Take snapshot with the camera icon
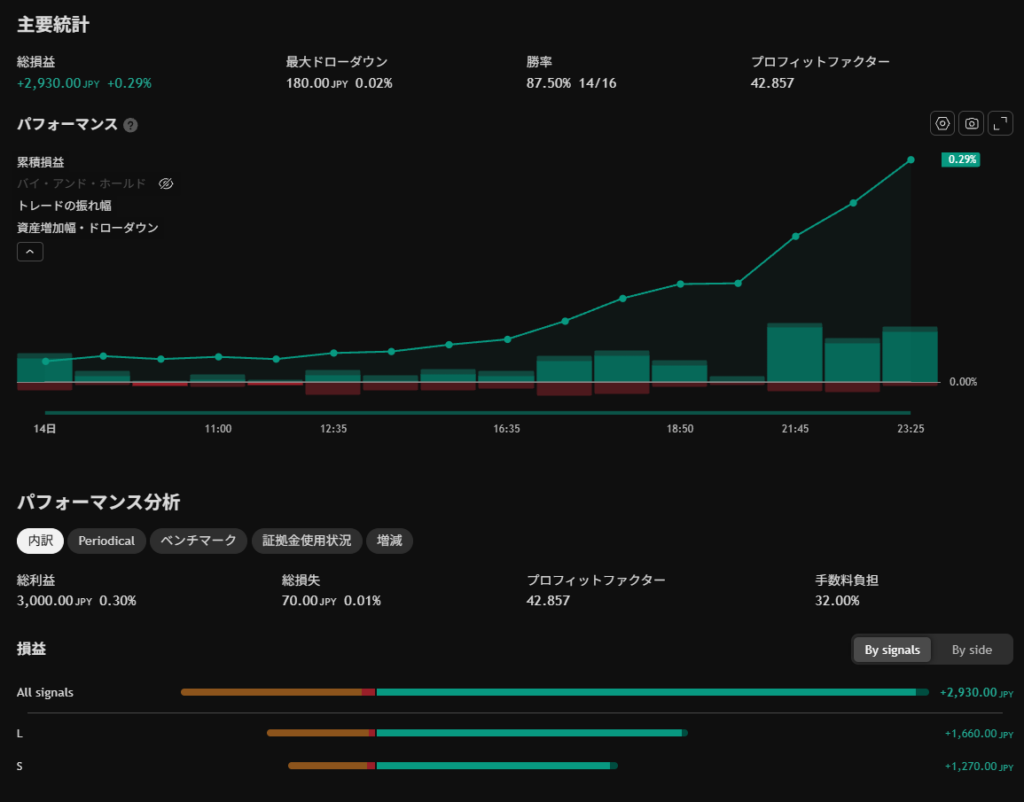 tap(971, 123)
